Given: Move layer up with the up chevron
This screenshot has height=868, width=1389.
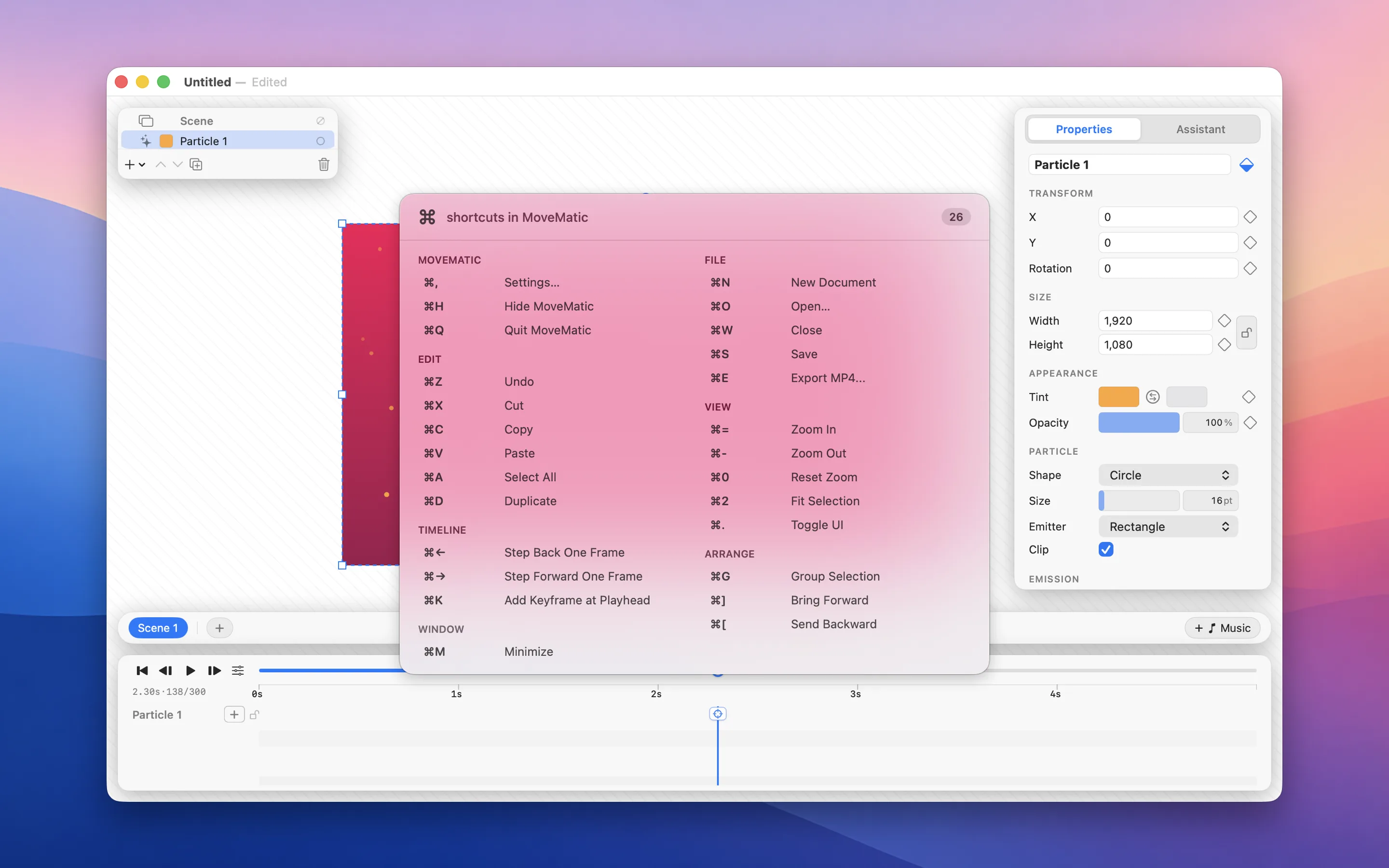Looking at the screenshot, I should [x=161, y=165].
